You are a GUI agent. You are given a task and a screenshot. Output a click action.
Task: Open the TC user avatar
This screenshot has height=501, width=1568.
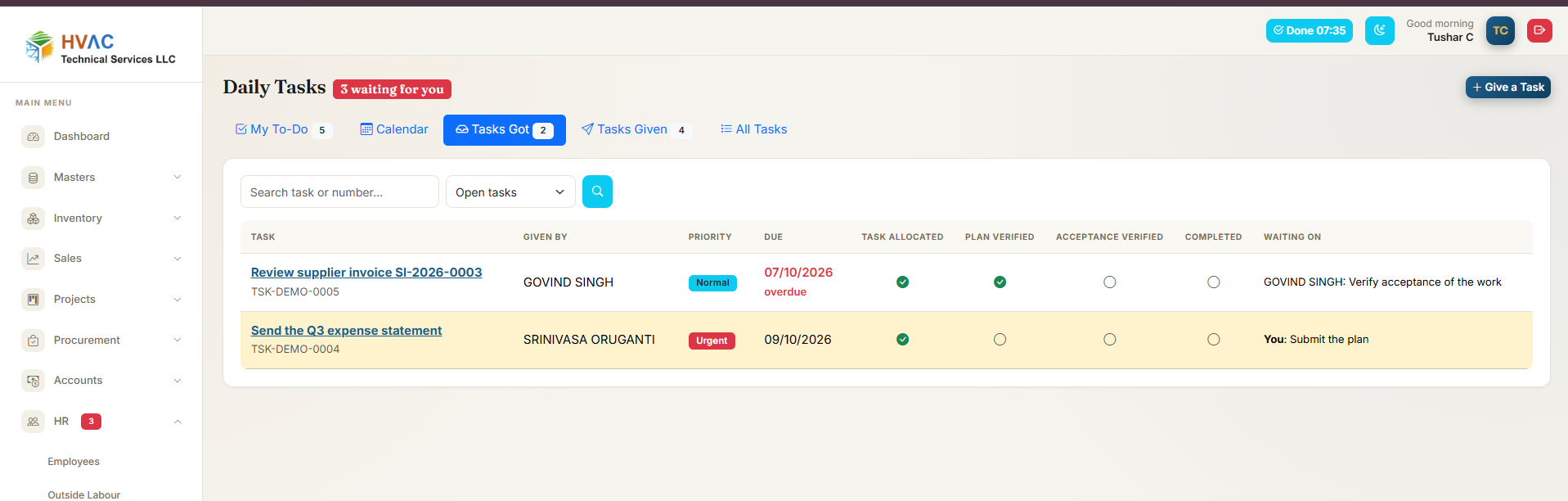tap(1500, 30)
